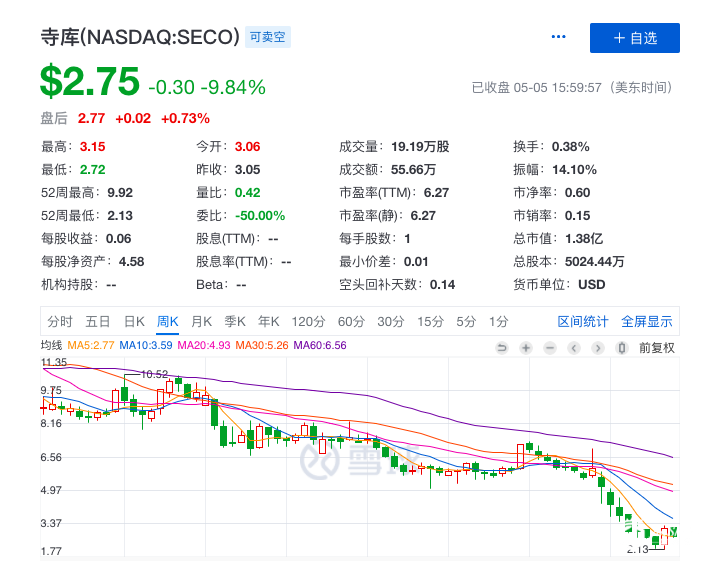
Task: Click the candlestick style icon
Action: click(621, 347)
